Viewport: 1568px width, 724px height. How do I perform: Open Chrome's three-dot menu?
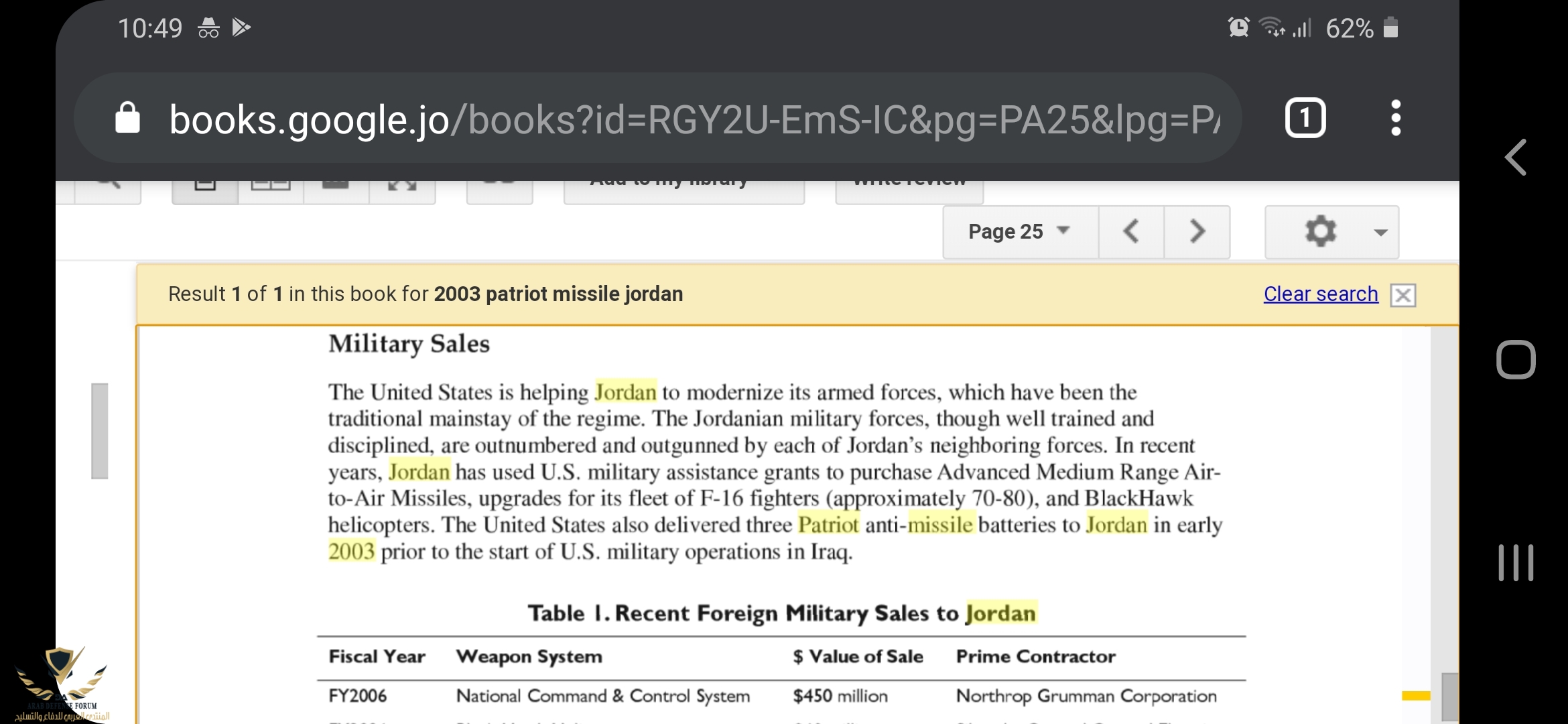point(1396,119)
